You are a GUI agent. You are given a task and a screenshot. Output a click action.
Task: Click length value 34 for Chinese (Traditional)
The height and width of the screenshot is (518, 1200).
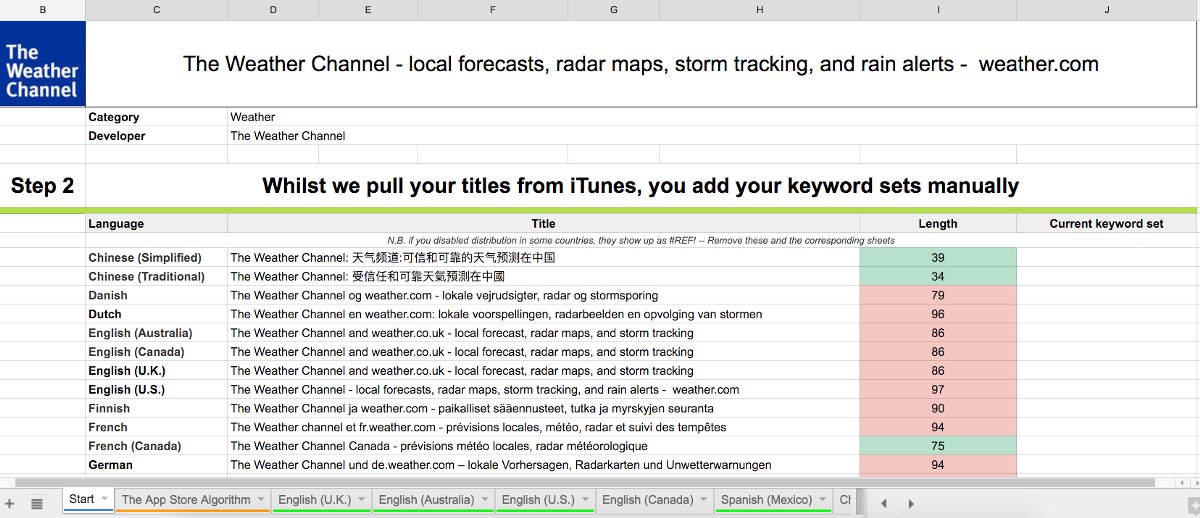click(938, 277)
